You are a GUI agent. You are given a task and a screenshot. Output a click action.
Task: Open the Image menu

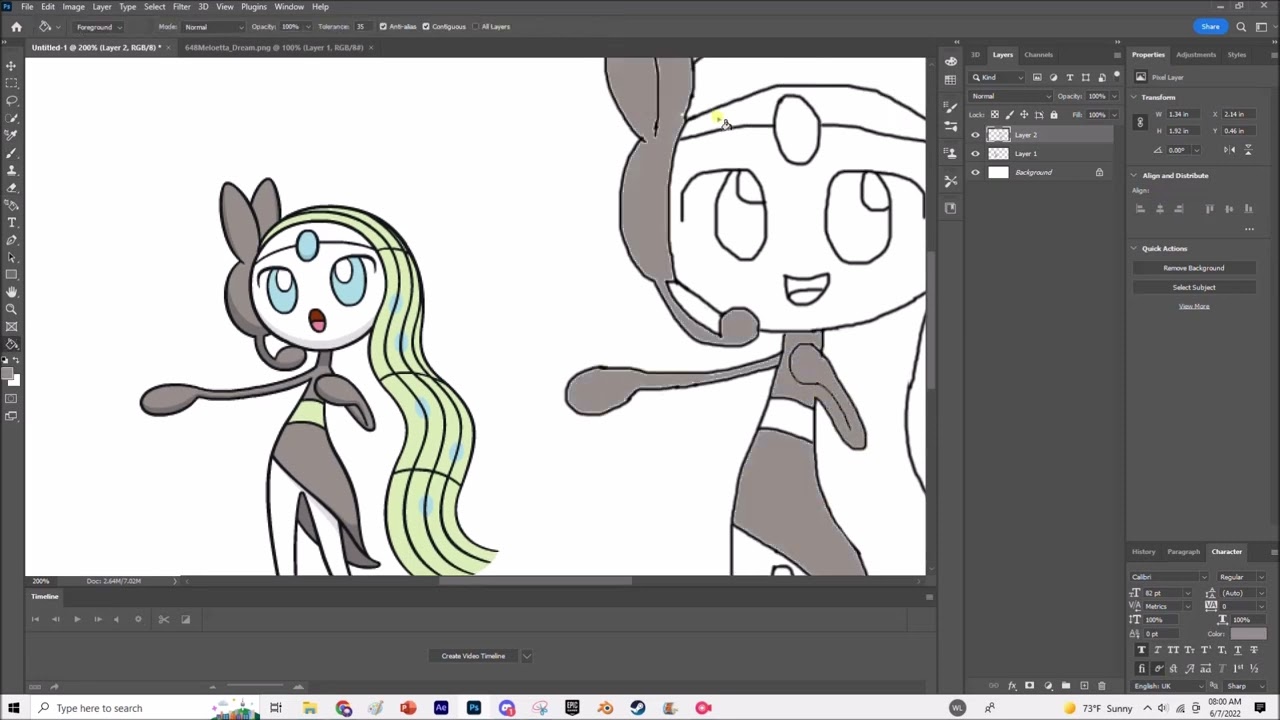[x=73, y=7]
